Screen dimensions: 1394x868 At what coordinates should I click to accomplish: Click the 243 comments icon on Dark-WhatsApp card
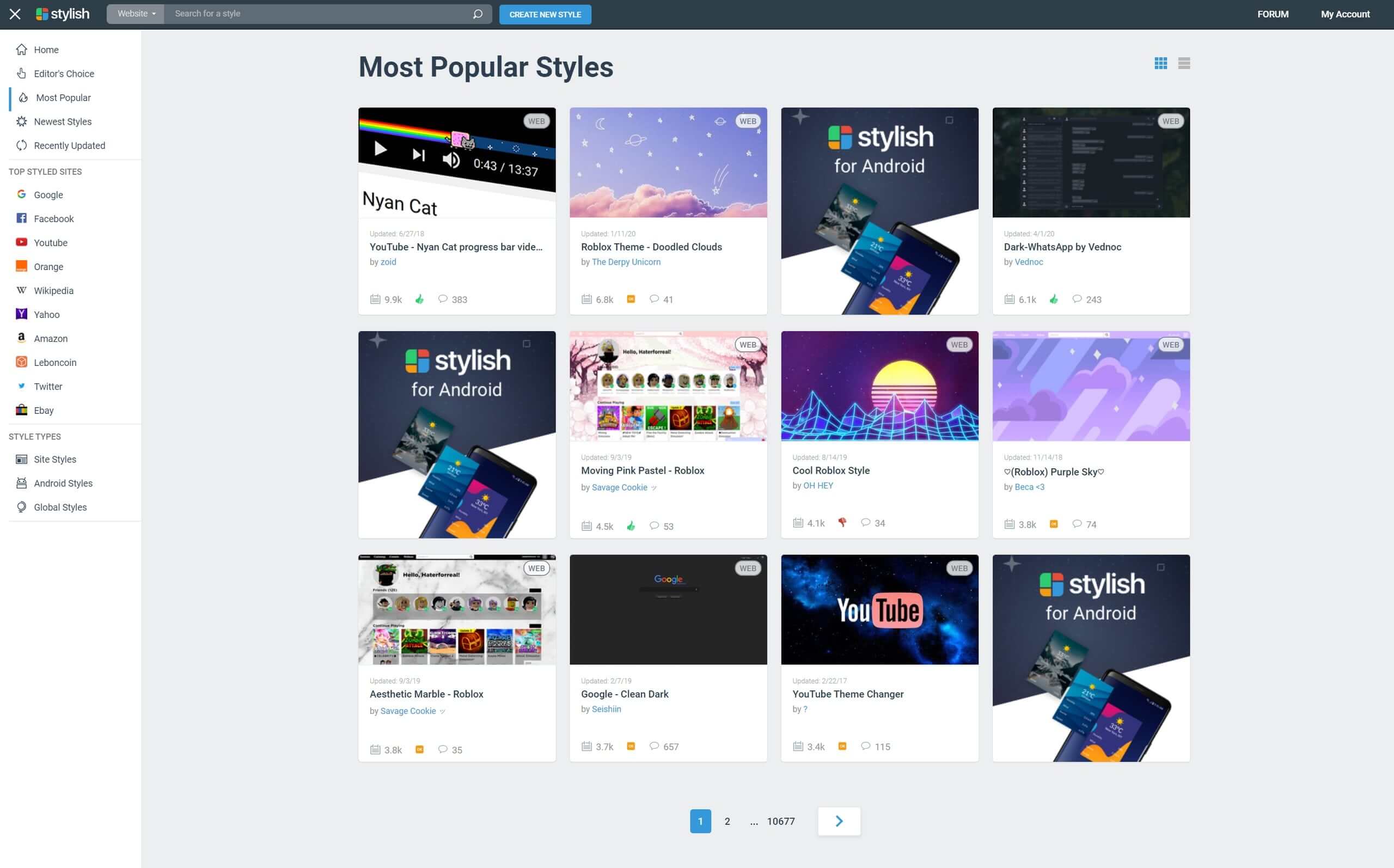click(1077, 299)
